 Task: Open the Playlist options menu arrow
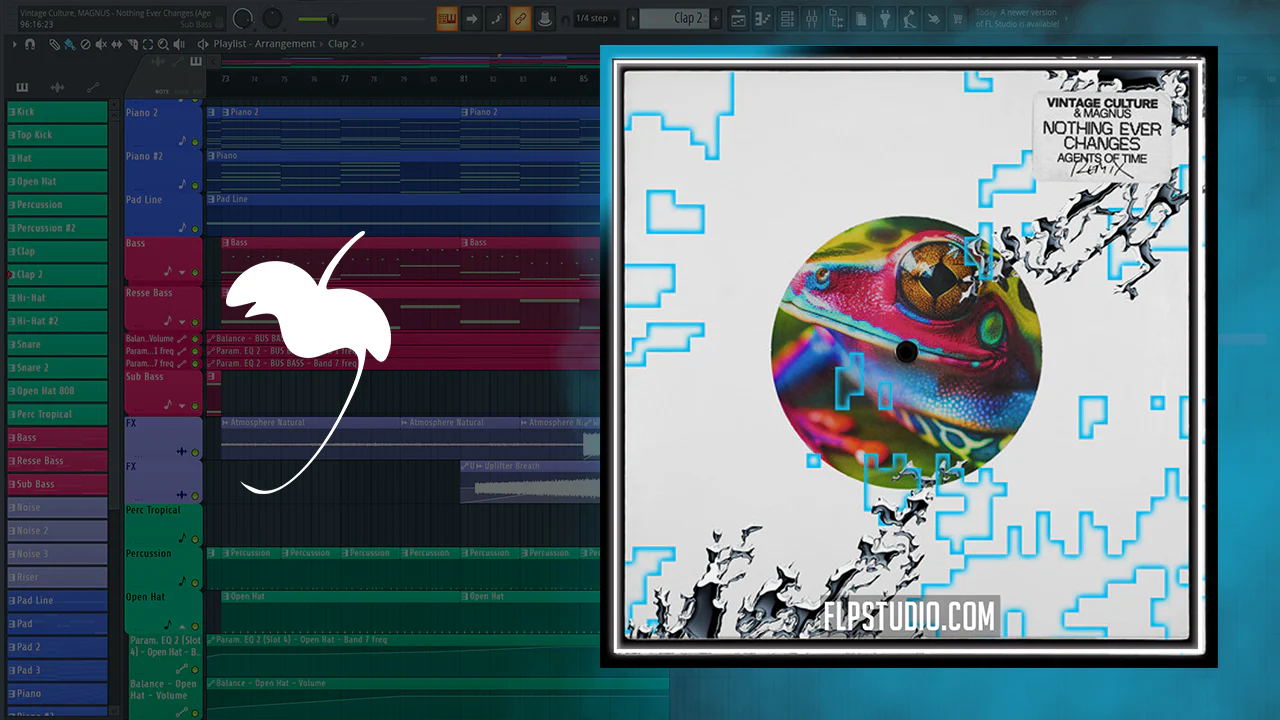(x=13, y=44)
